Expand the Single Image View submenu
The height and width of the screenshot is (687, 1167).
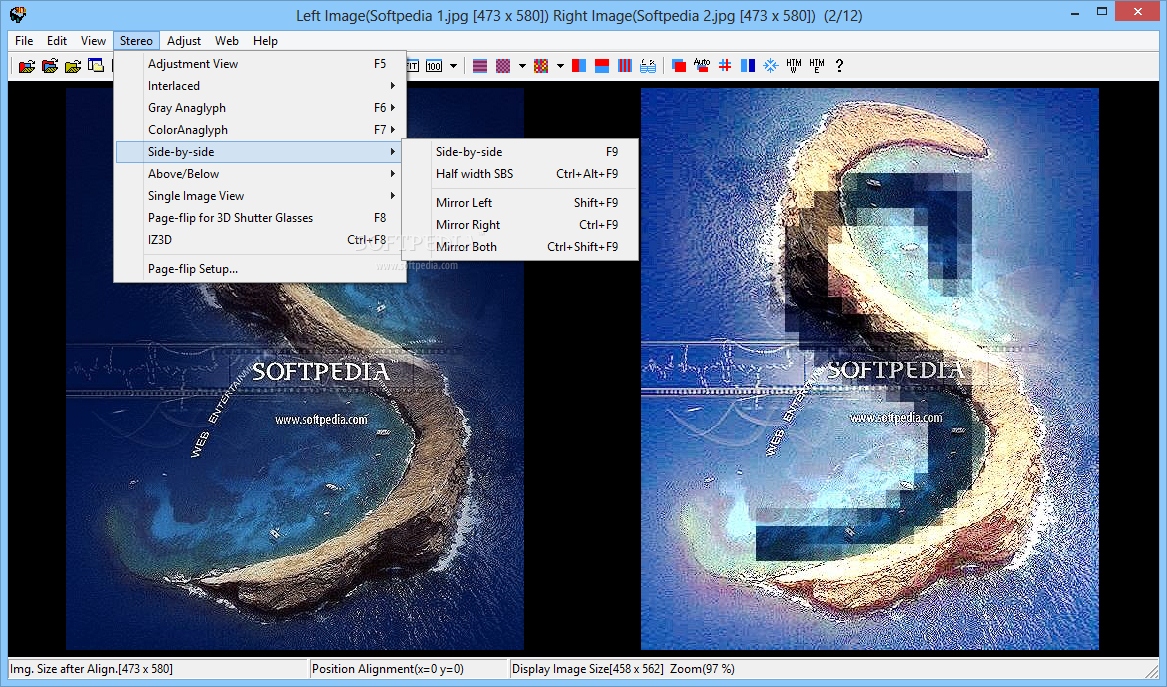259,196
